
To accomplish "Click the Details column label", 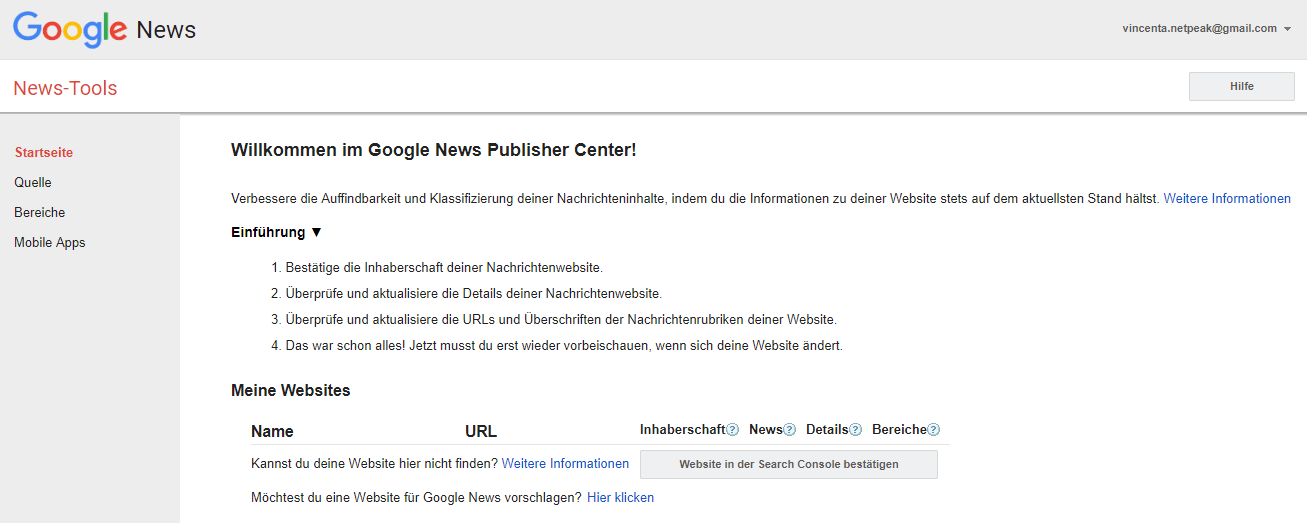I will coord(827,430).
